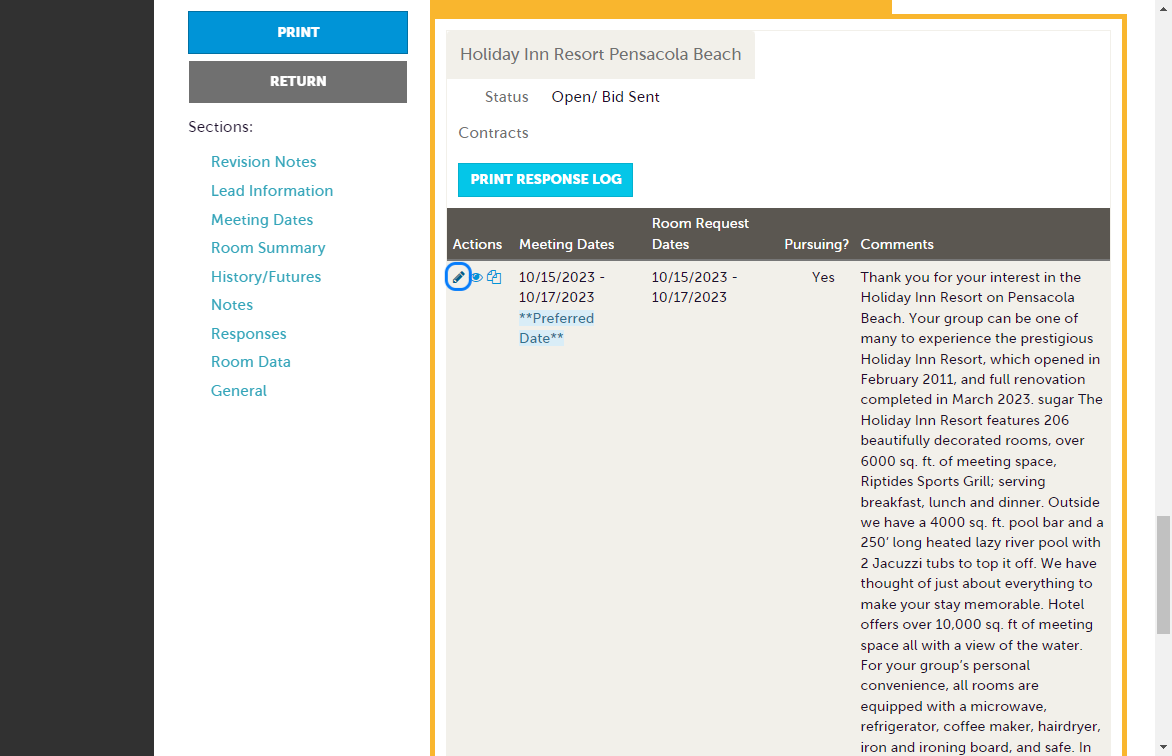The width and height of the screenshot is (1172, 756).
Task: Click the Room Request Dates column header
Action: coord(700,234)
